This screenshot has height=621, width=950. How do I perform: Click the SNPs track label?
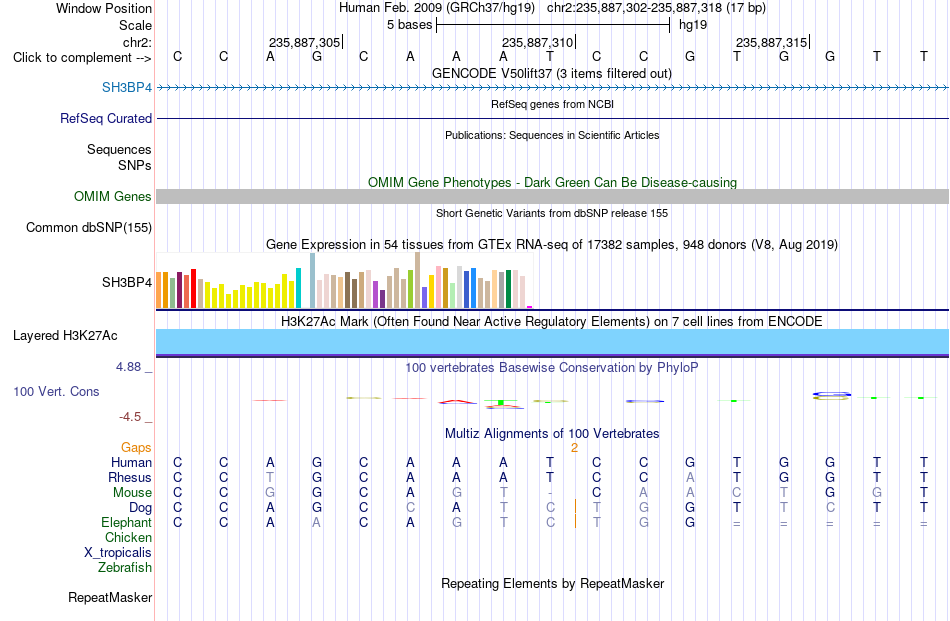pos(135,165)
